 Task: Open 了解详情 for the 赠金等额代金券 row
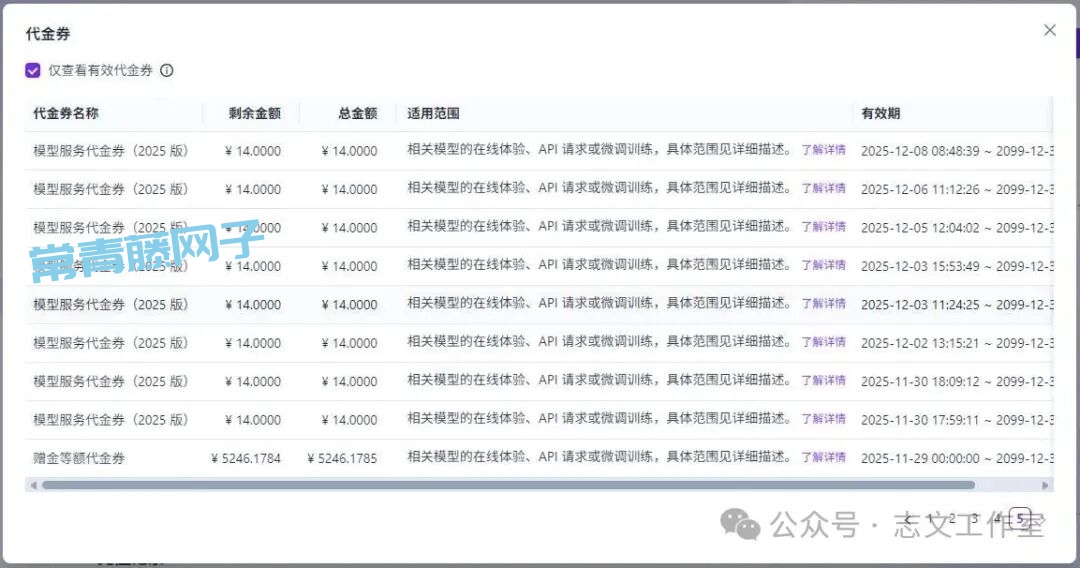point(823,458)
